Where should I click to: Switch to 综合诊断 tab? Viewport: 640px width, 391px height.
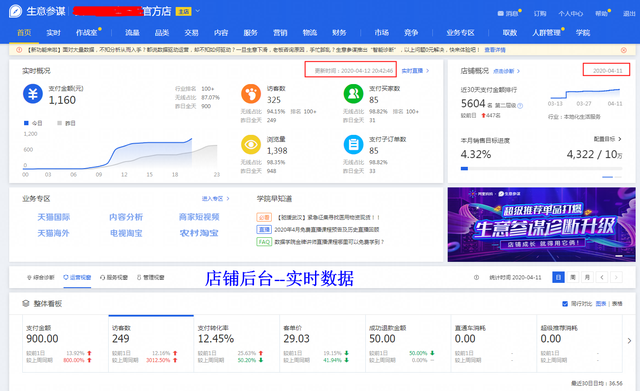40,278
